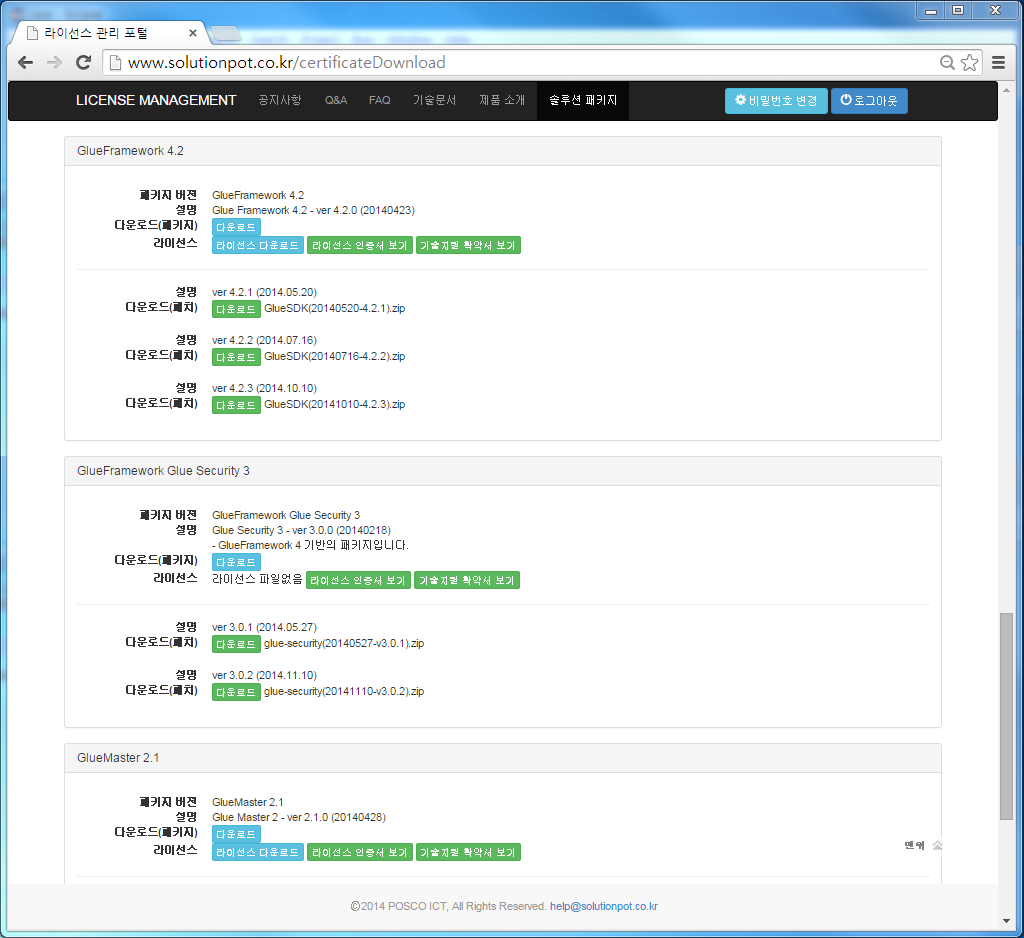Click the scrollbar down arrow
Image resolution: width=1024 pixels, height=938 pixels.
[x=1006, y=921]
